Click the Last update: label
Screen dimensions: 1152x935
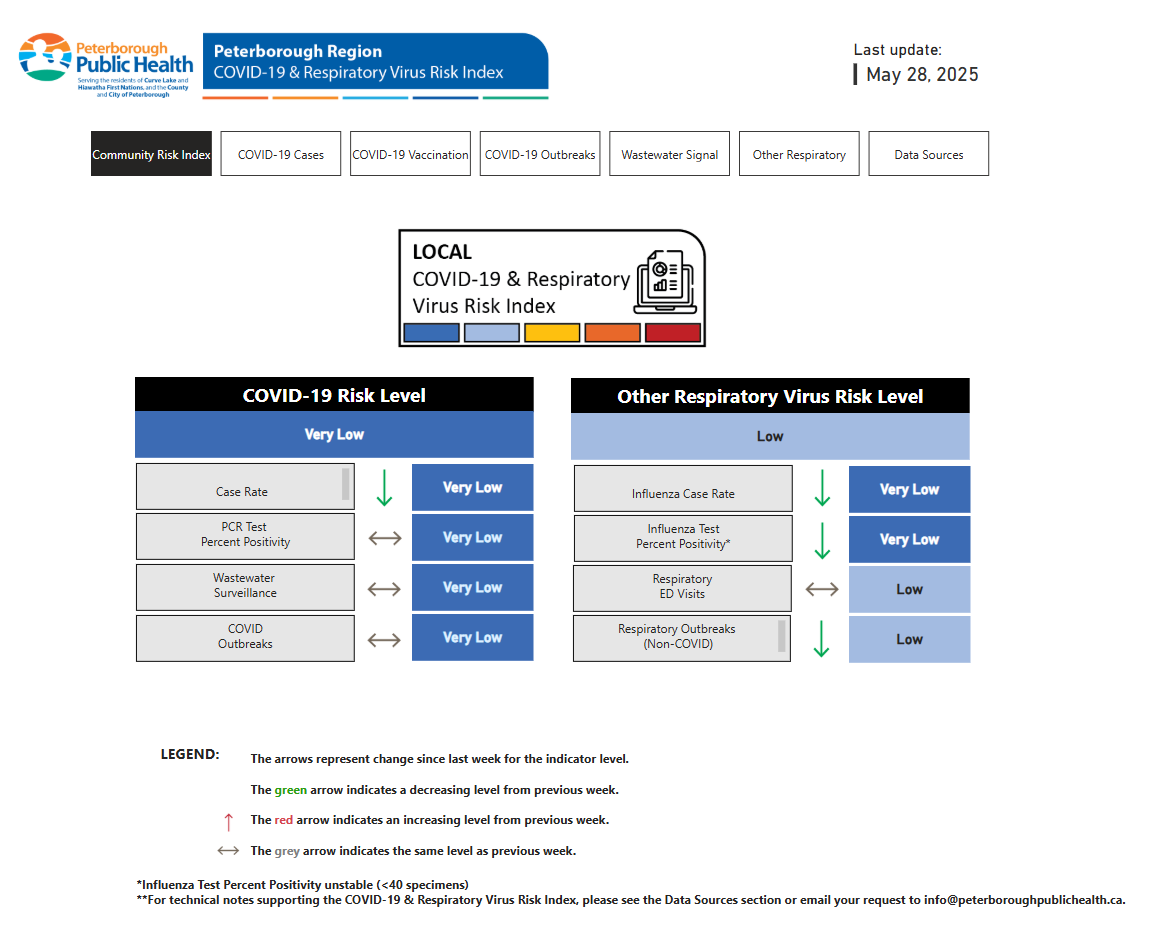(x=897, y=49)
